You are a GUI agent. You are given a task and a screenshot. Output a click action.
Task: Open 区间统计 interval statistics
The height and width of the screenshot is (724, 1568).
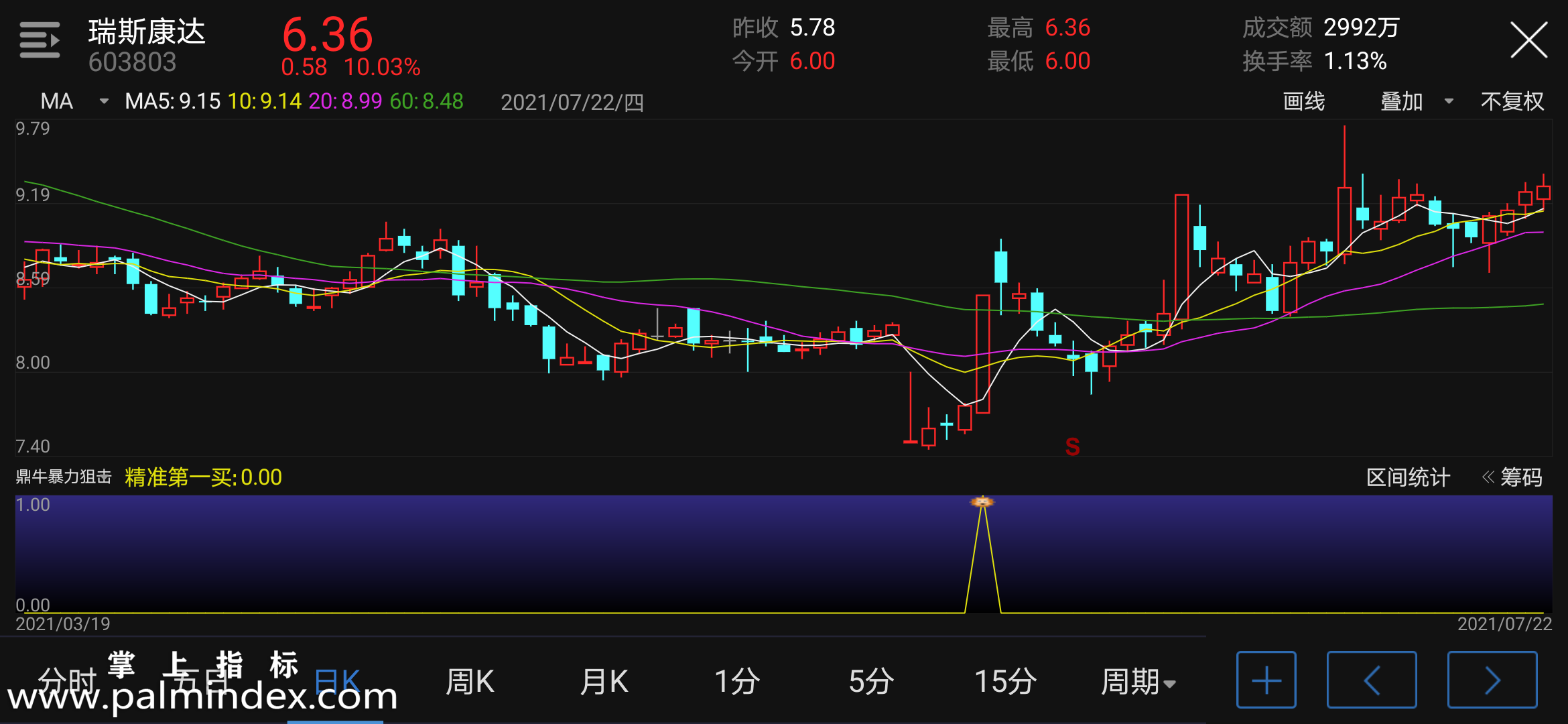[1408, 477]
